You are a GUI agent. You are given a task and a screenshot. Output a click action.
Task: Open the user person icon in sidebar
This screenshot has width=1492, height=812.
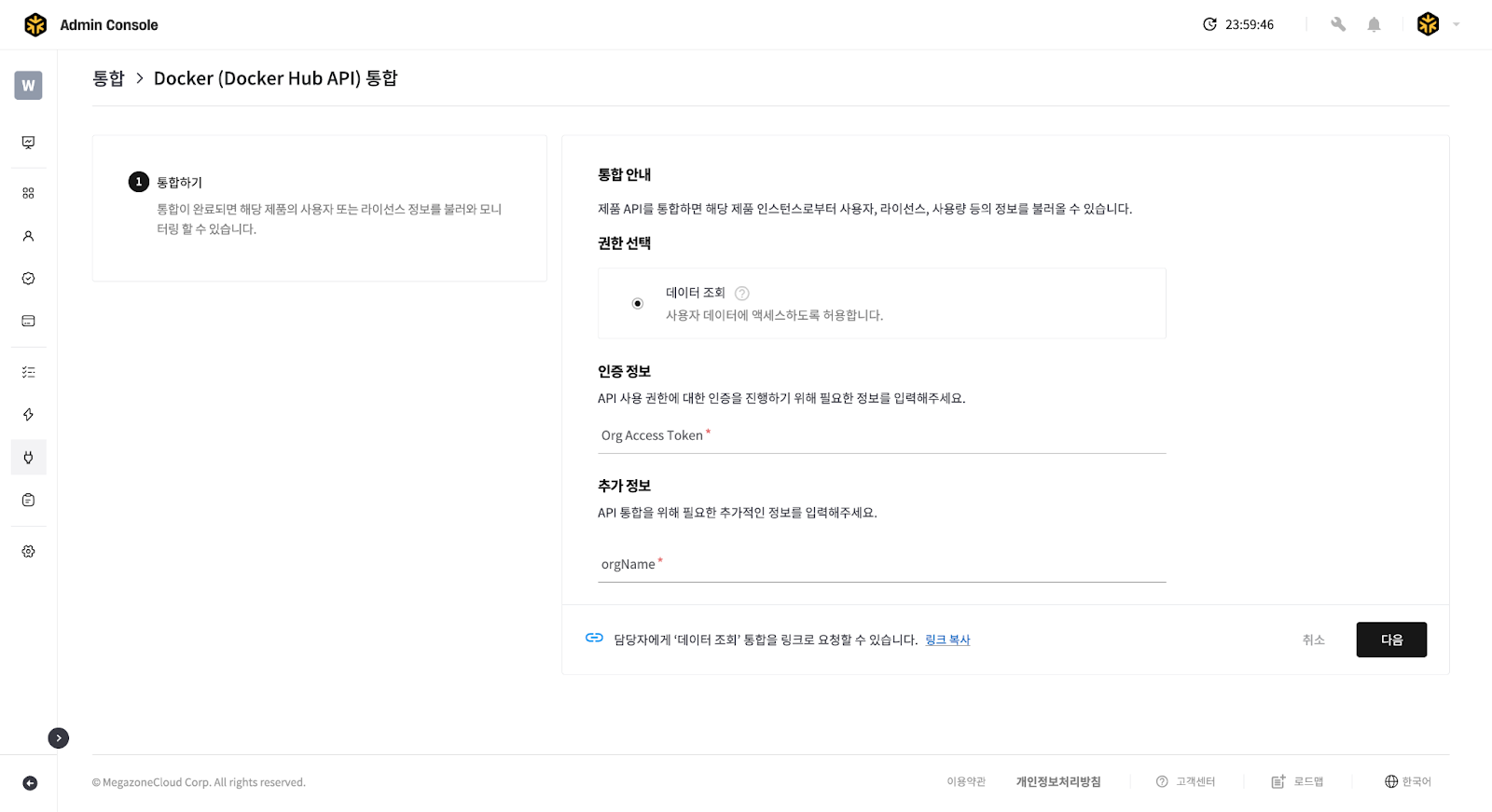tap(28, 236)
